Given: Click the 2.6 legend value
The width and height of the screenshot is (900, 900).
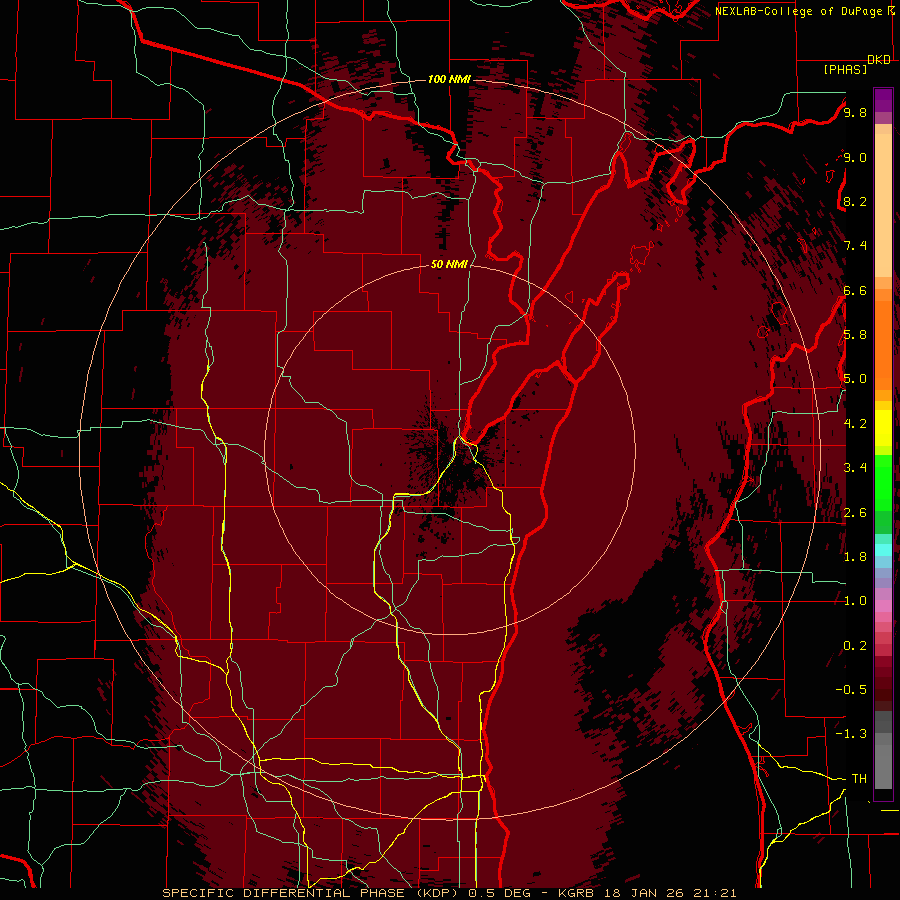Looking at the screenshot, I should point(855,513).
